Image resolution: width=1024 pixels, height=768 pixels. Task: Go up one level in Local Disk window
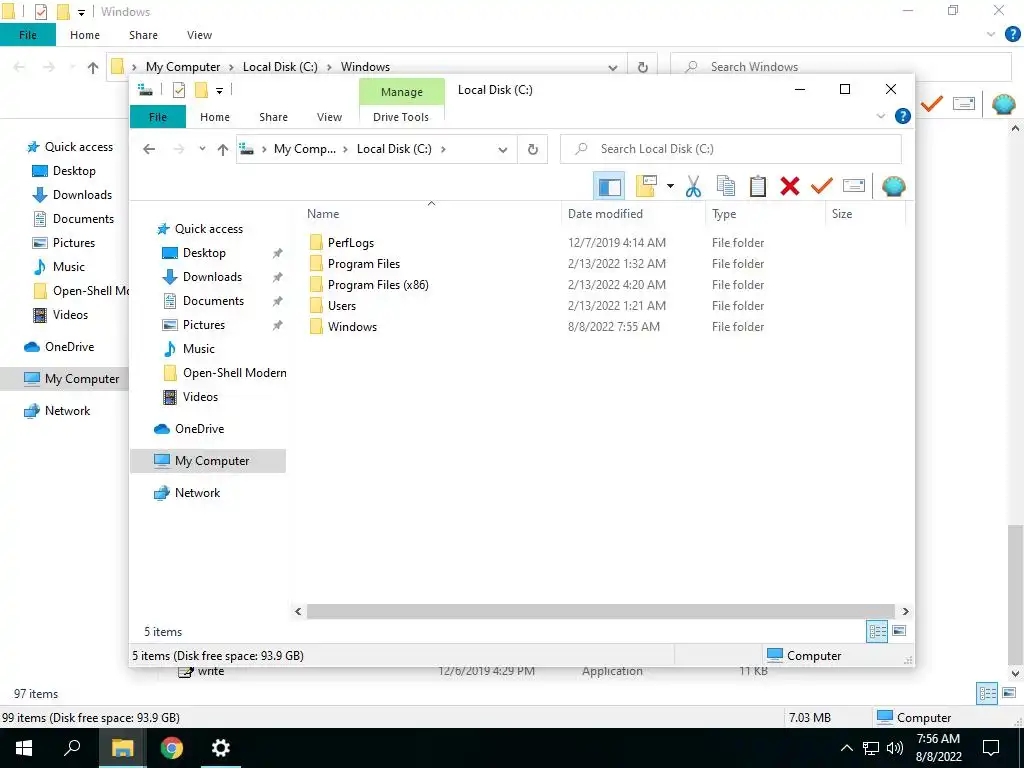223,150
